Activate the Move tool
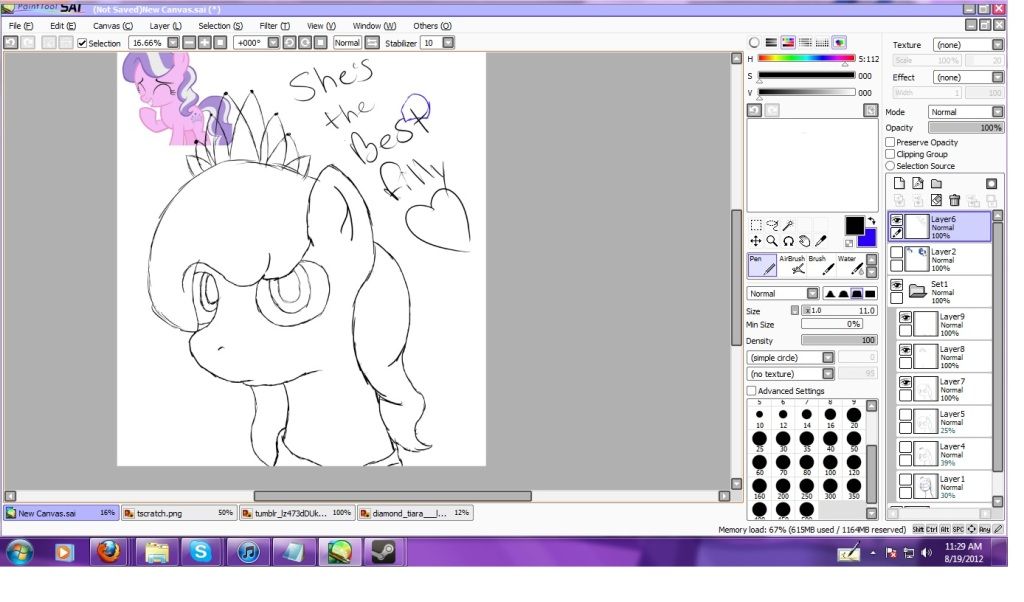The image size is (1024, 602). 756,241
